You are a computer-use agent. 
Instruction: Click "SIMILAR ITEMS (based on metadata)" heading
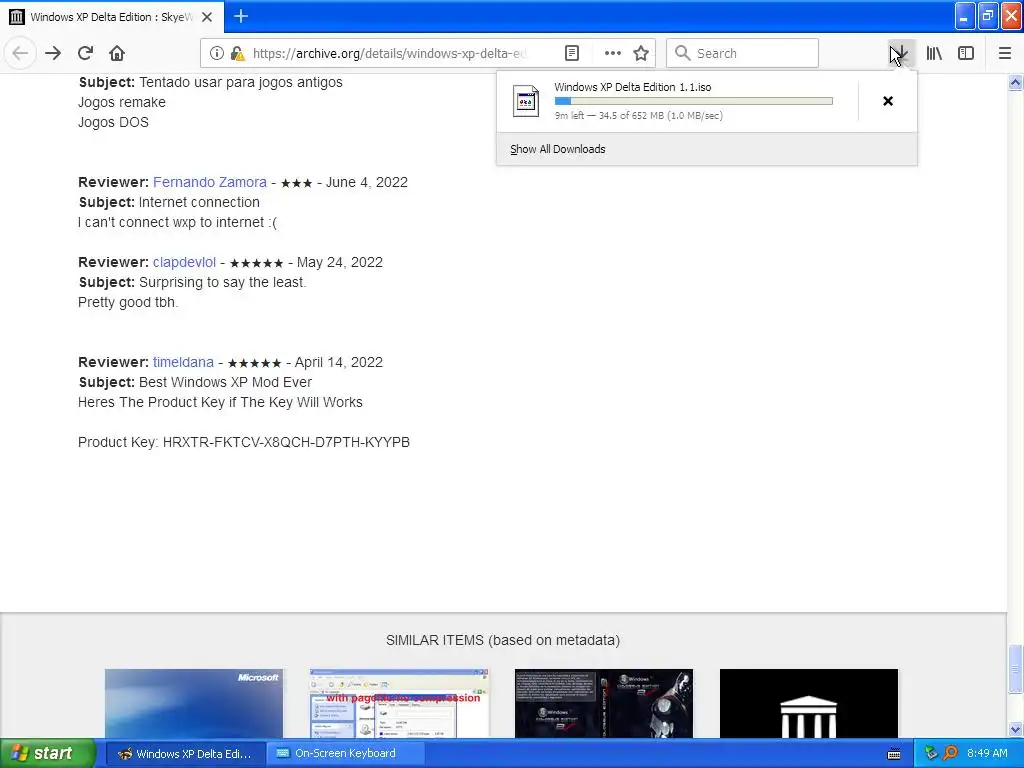[503, 640]
